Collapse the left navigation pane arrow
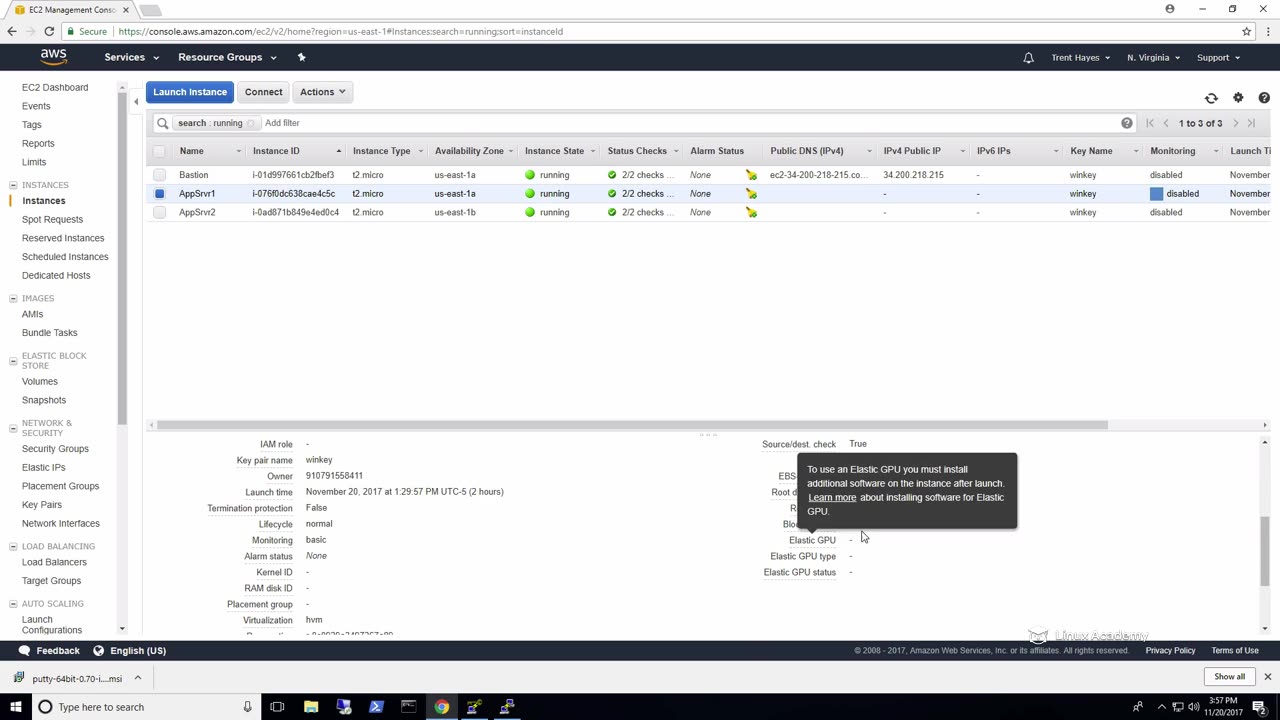1280x720 pixels. click(136, 101)
